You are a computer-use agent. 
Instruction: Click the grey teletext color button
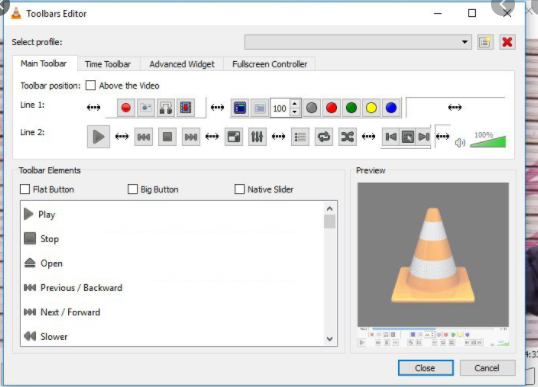312,108
